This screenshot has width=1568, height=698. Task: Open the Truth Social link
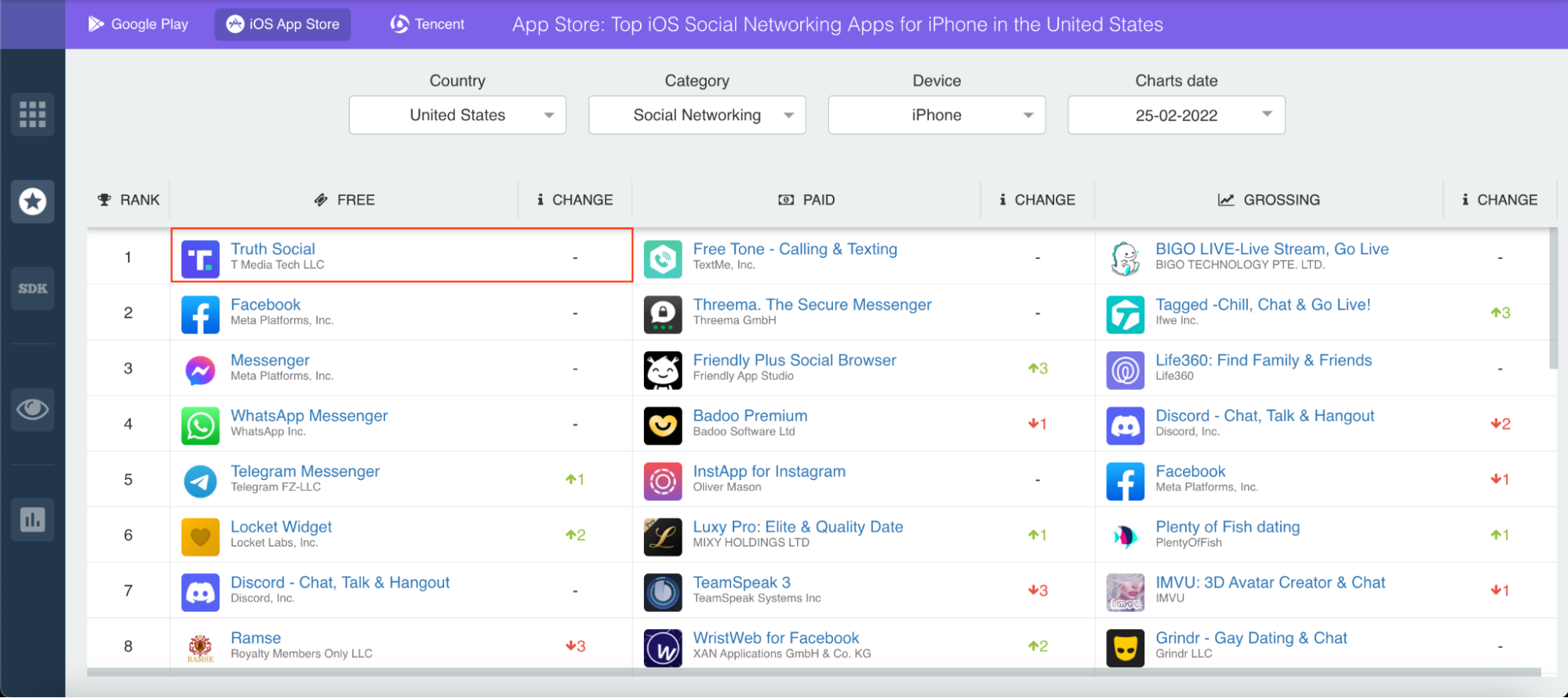(x=273, y=249)
